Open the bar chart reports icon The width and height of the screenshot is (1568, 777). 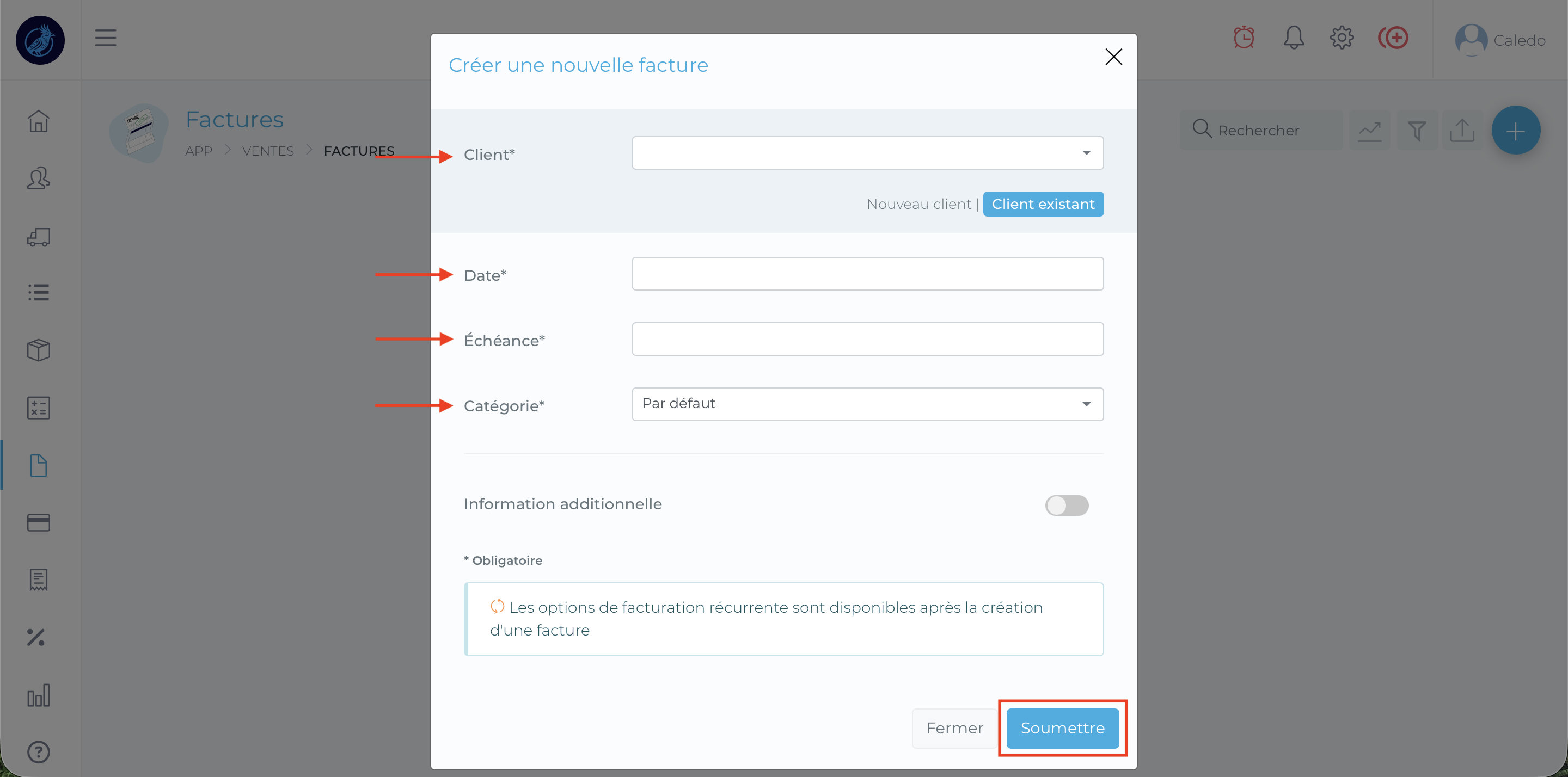tap(38, 695)
